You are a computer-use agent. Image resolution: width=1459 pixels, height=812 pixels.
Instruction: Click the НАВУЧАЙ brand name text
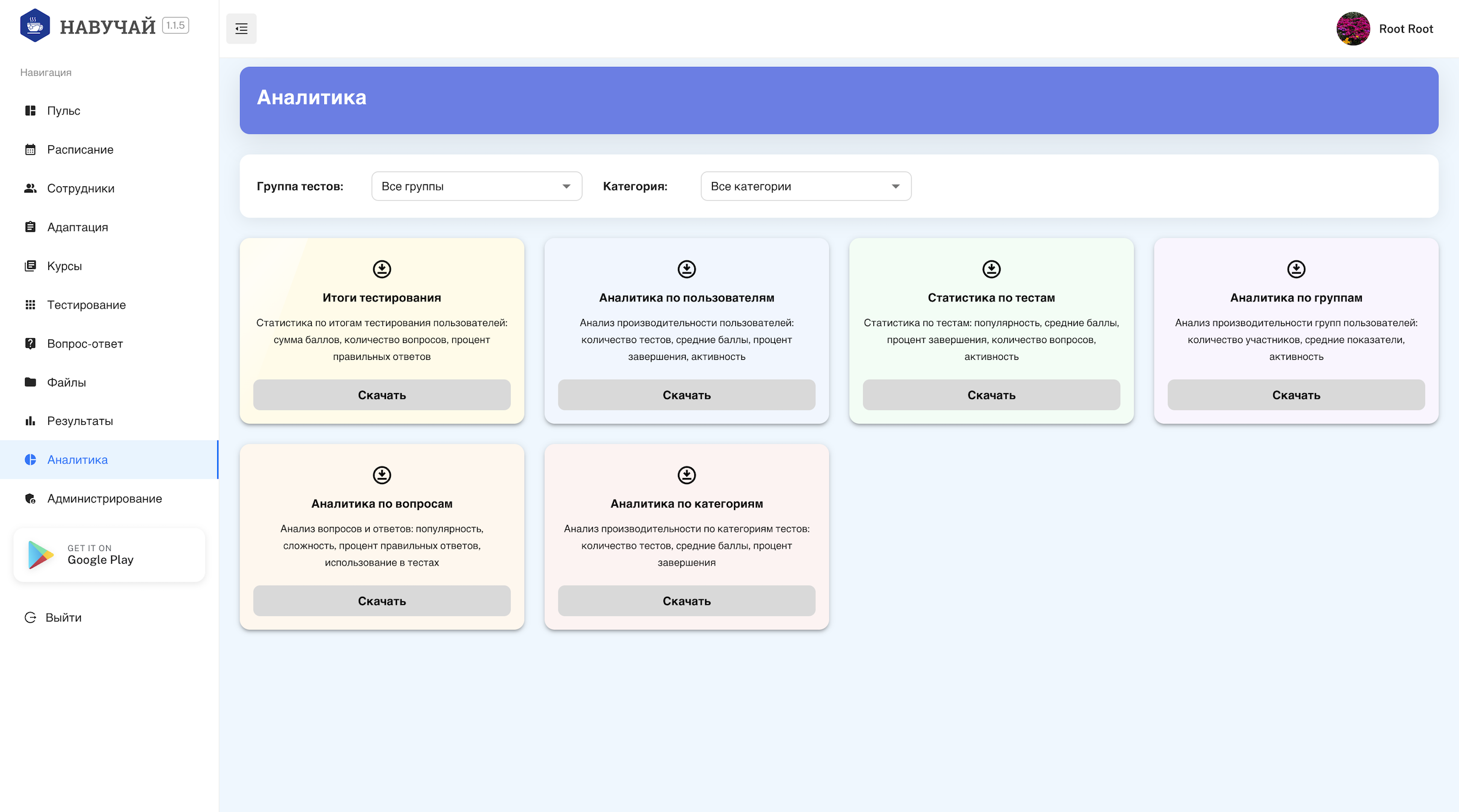click(108, 27)
